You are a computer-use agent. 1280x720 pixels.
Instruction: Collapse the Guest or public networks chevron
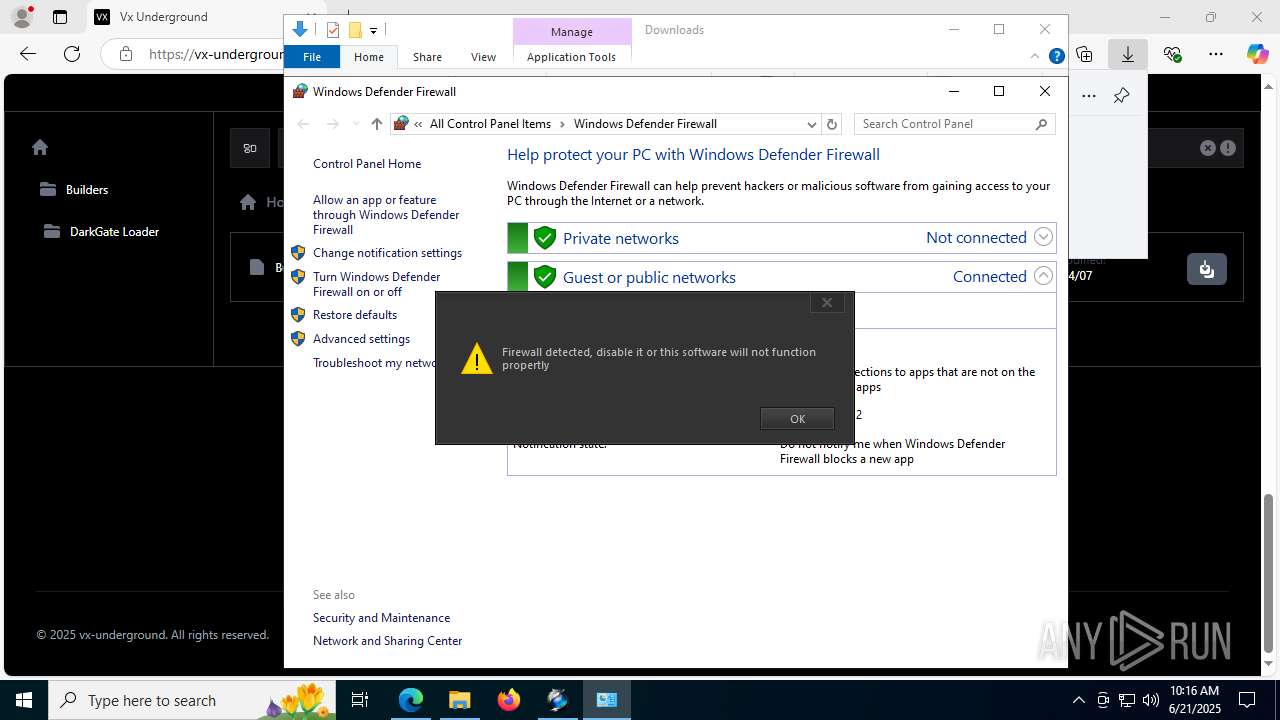click(1043, 276)
